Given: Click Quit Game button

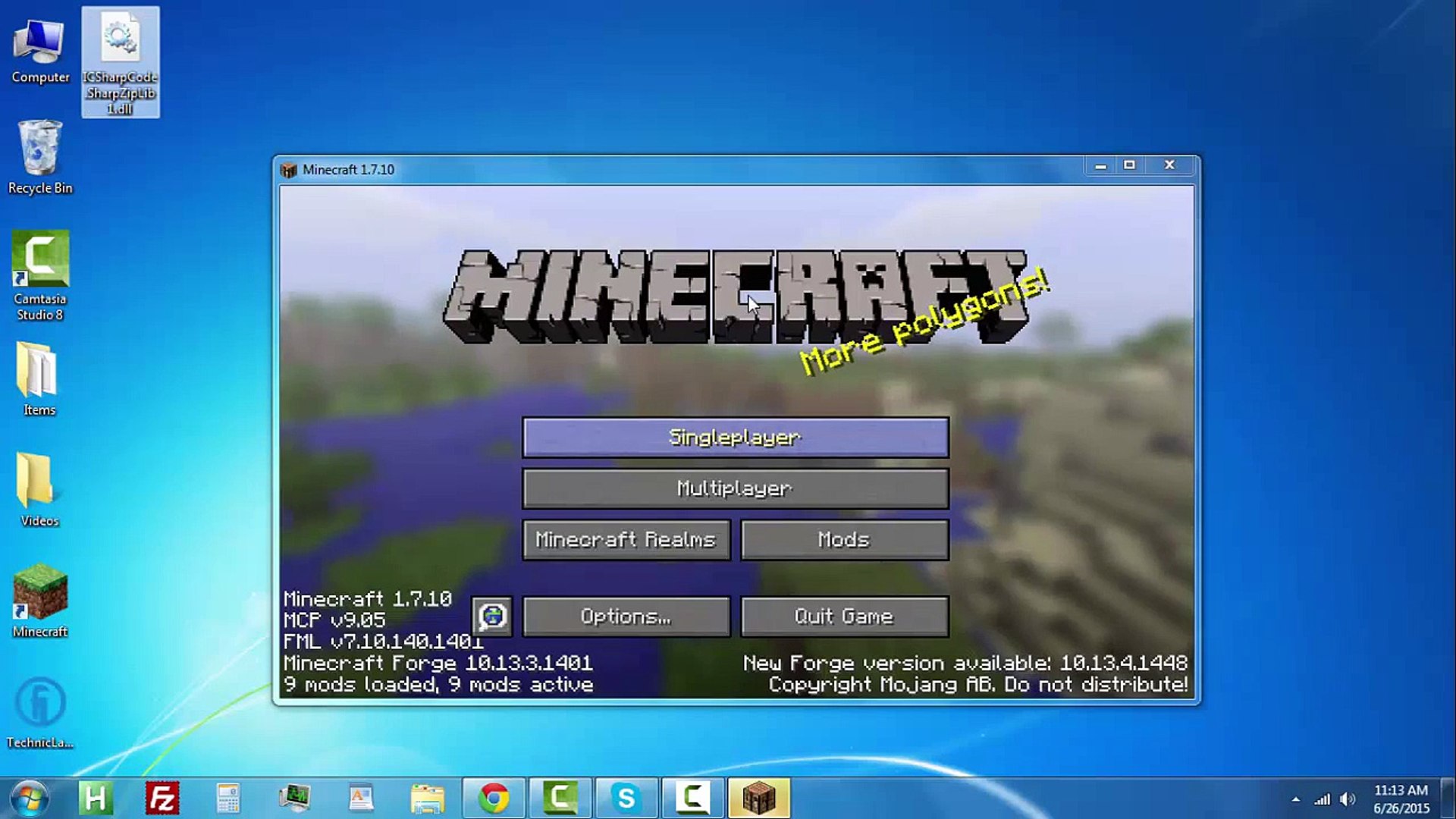Looking at the screenshot, I should (844, 617).
